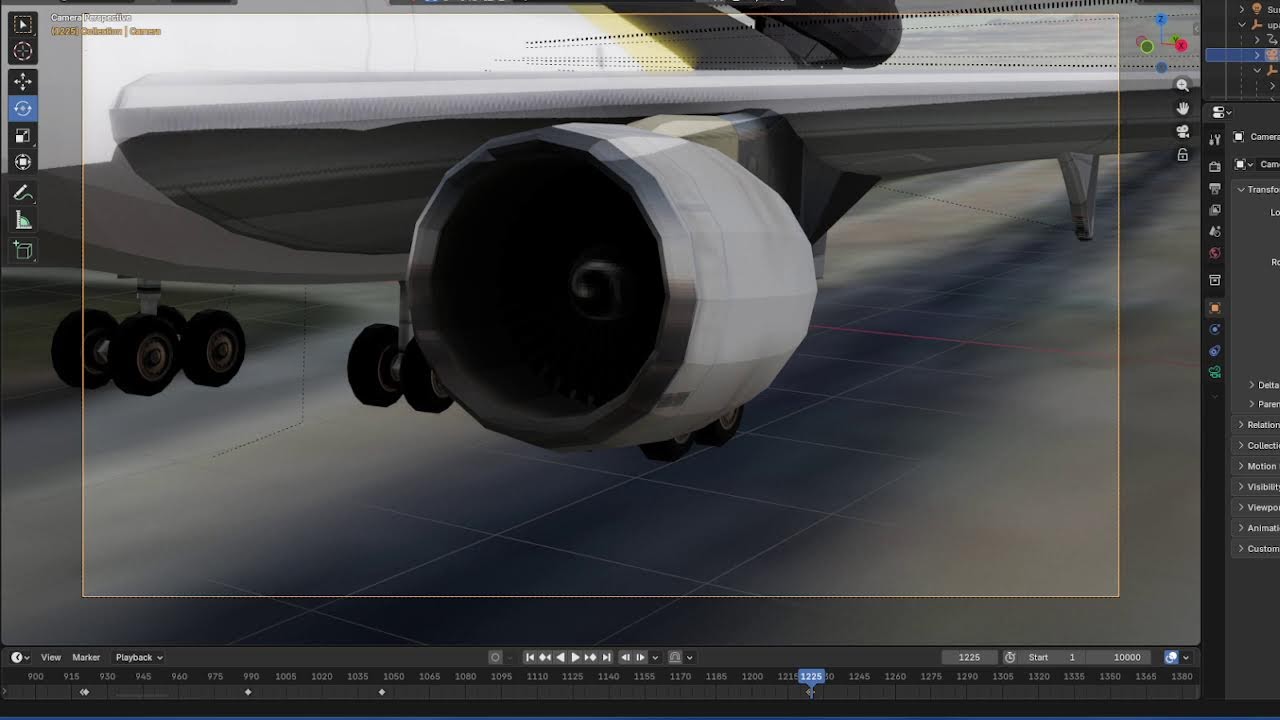Open the timeline View menu
This screenshot has height=720, width=1280.
pos(51,657)
